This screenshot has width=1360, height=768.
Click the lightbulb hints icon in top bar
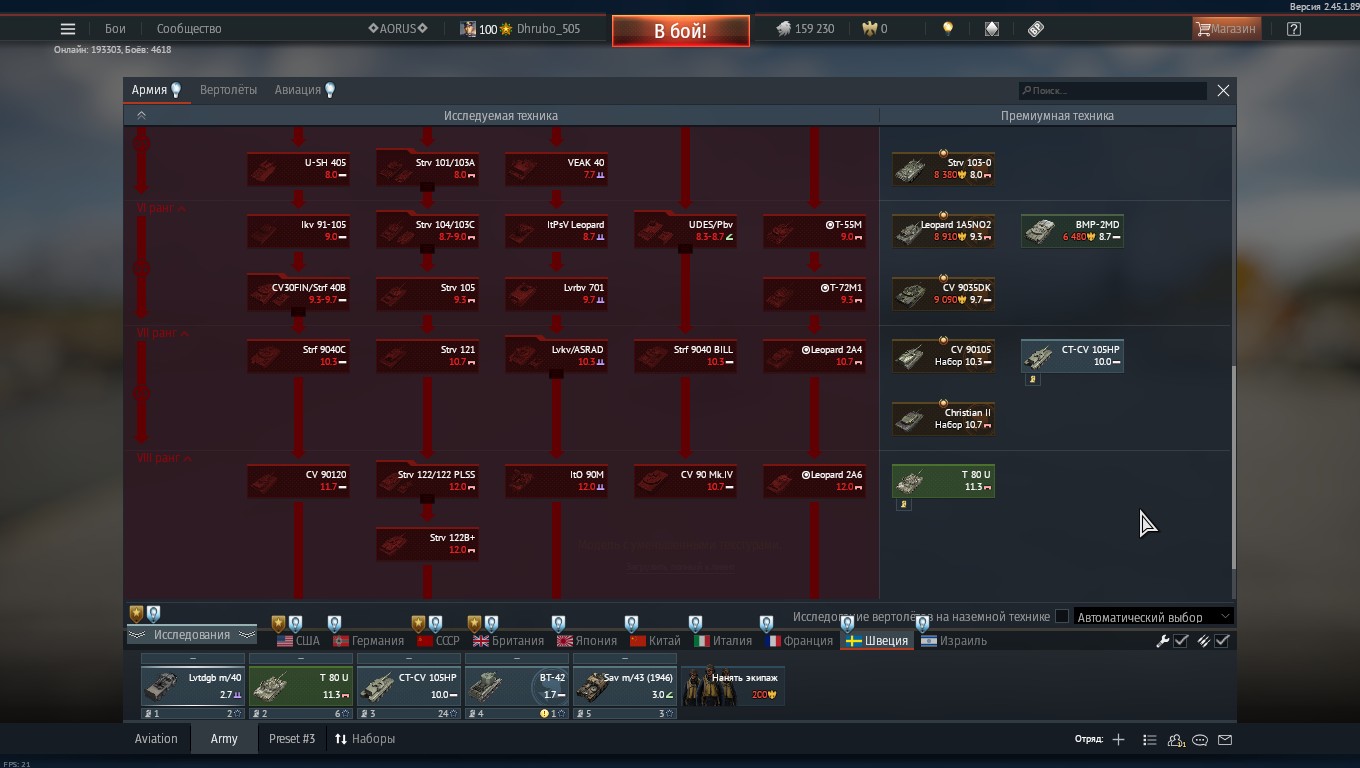point(948,29)
